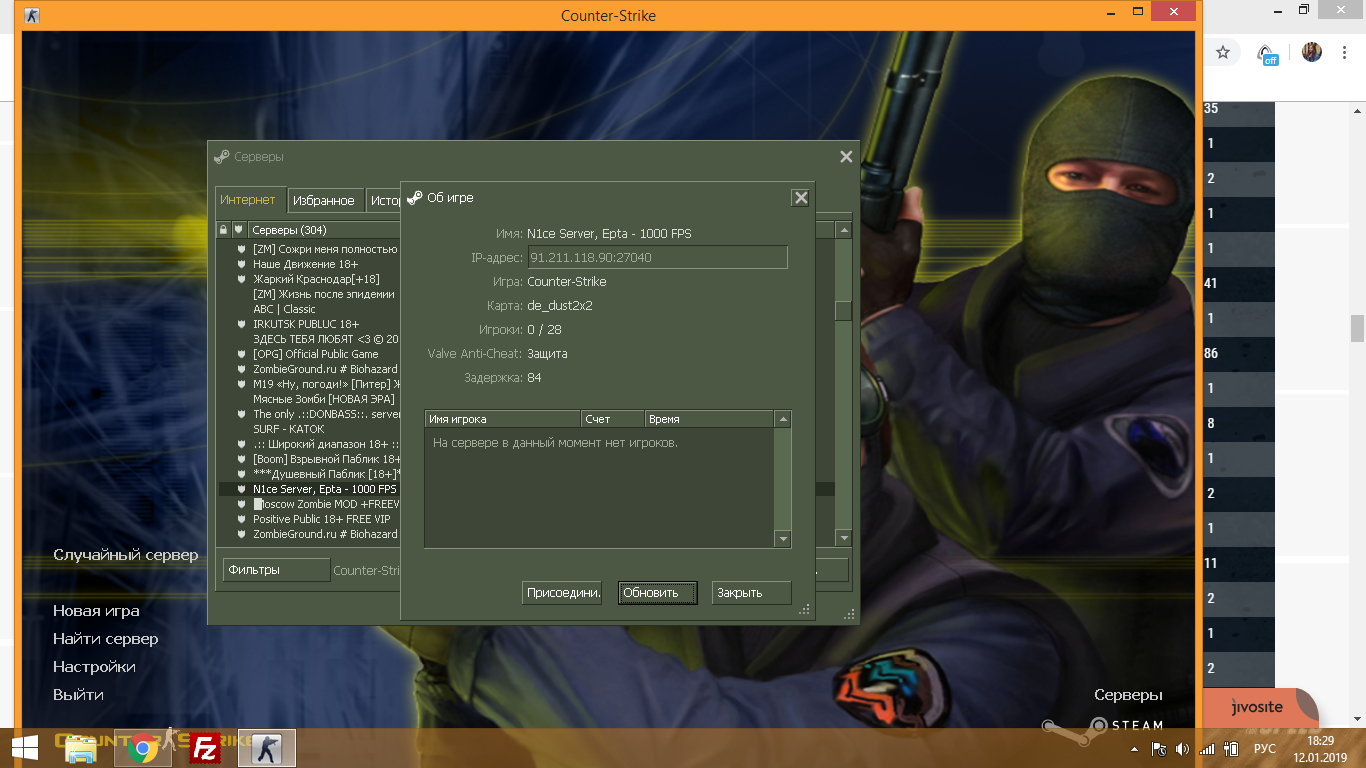Click the network signal tray icon
1366x768 pixels.
click(1207, 749)
